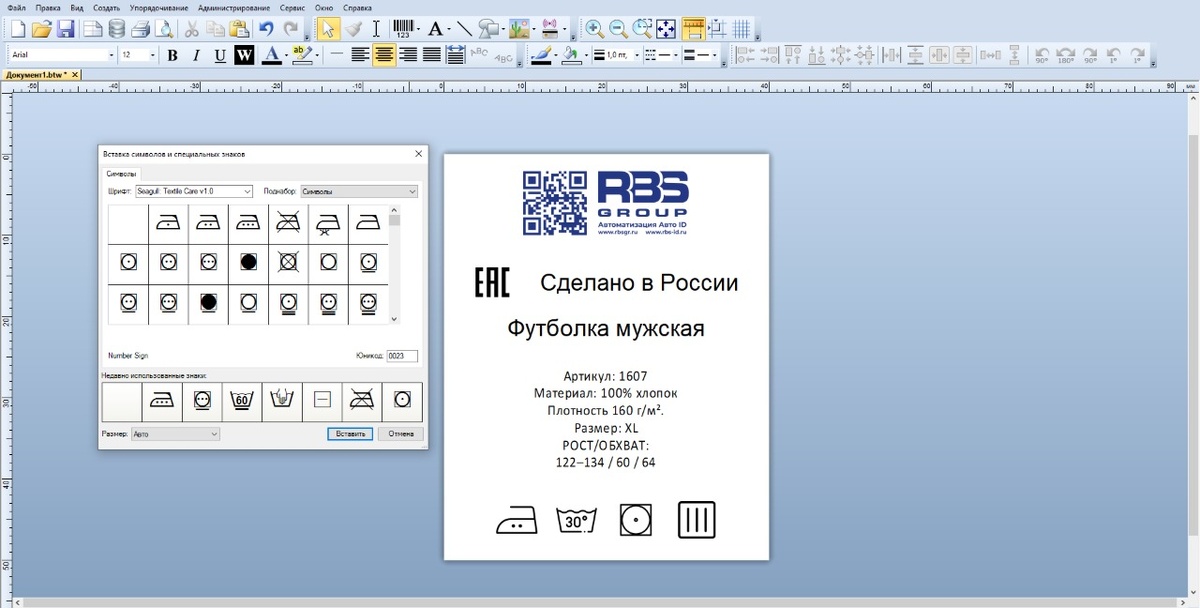Screen dimensions: 1200x608
Task: Open the Размер Авто dropdown
Action: pos(176,434)
